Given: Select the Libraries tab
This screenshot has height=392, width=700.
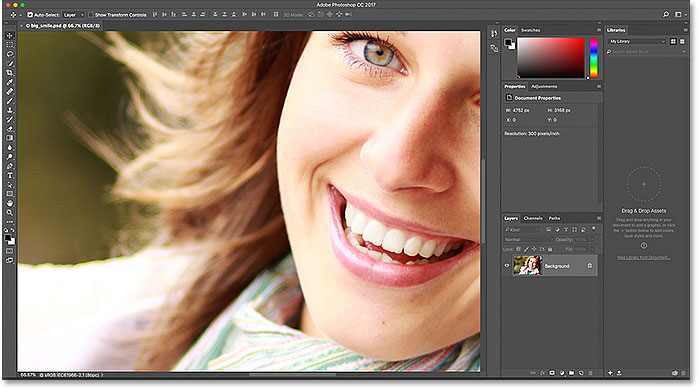Looking at the screenshot, I should point(616,30).
